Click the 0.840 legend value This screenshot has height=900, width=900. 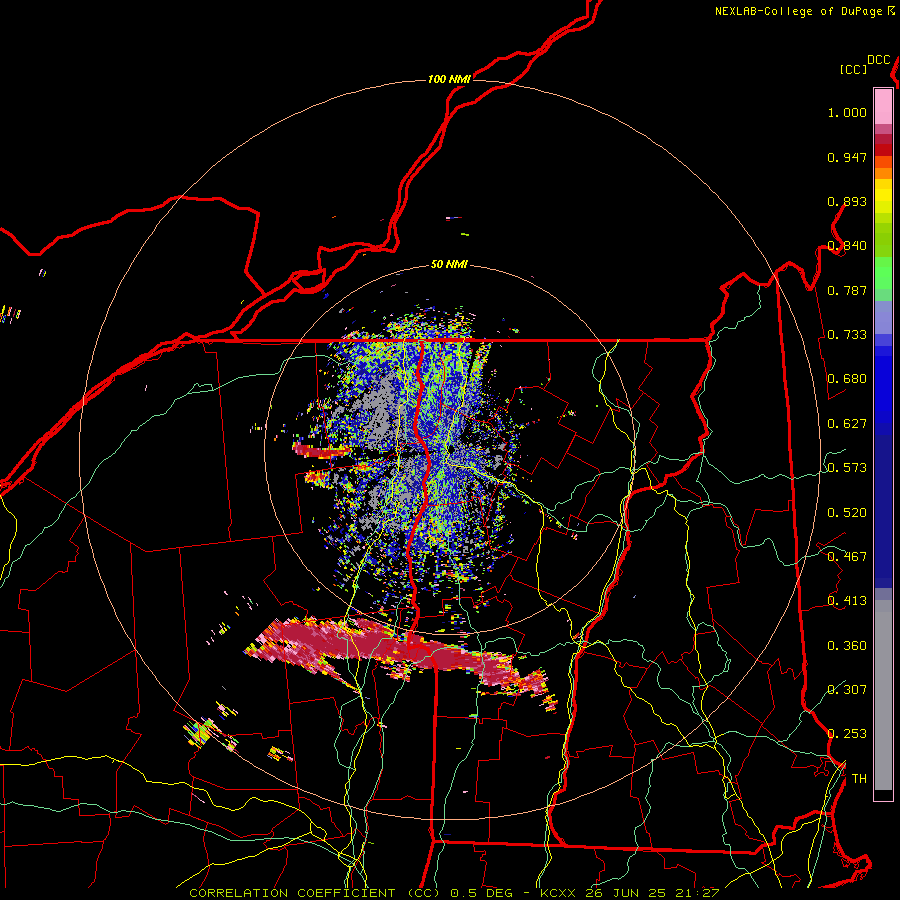coord(847,246)
